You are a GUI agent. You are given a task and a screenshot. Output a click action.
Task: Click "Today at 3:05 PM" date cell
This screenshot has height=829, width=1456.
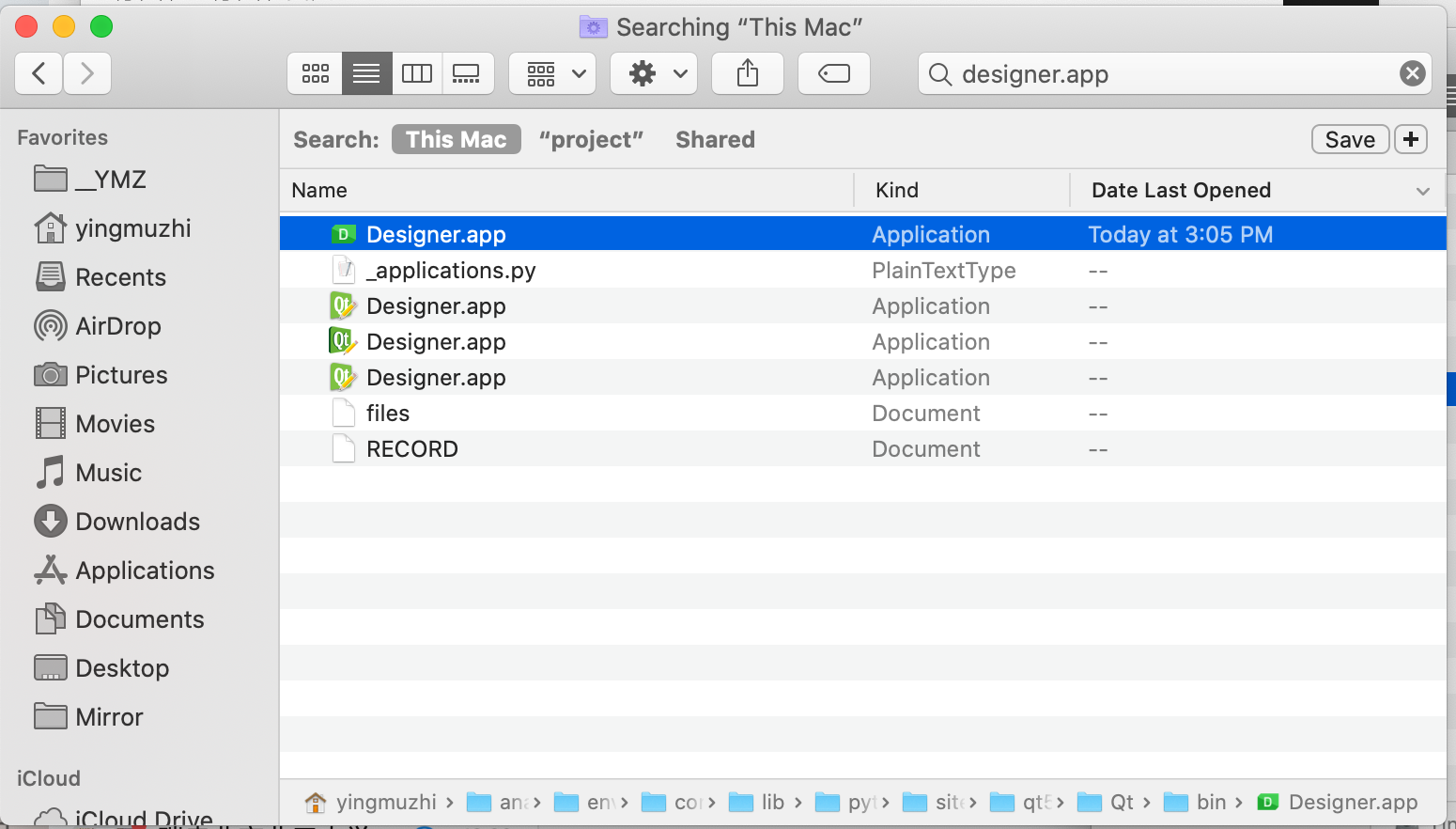point(1181,234)
